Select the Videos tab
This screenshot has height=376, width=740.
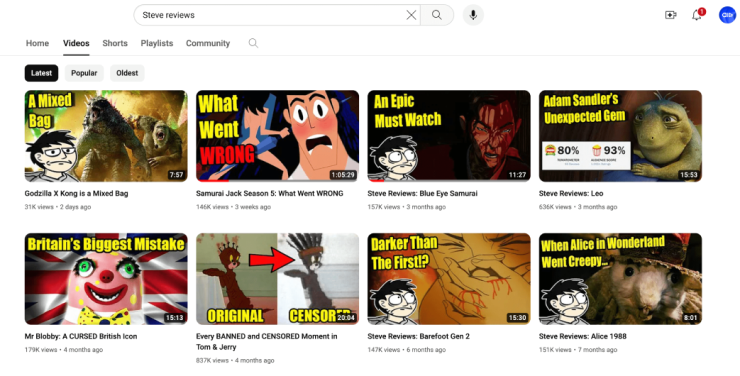(76, 43)
